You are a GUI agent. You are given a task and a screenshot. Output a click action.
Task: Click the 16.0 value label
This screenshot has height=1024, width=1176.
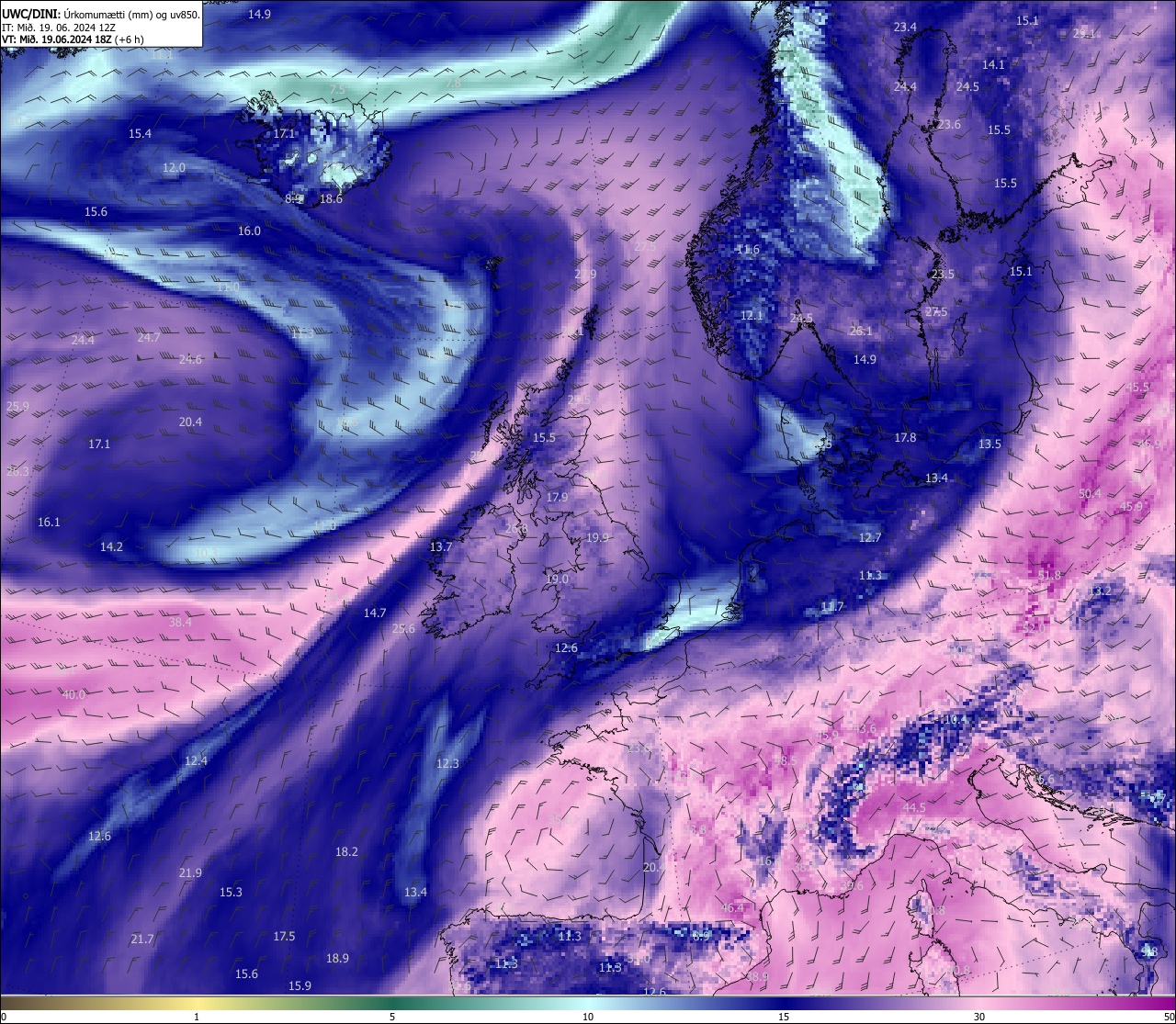249,231
